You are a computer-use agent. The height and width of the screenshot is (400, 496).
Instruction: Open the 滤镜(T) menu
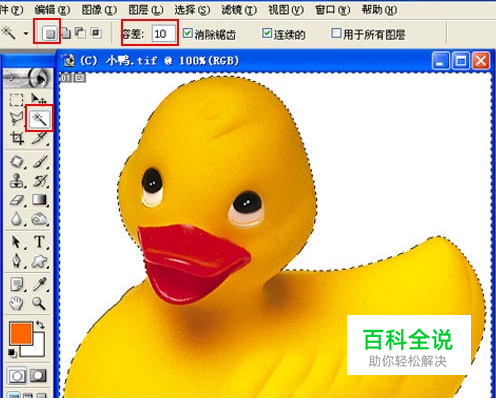coord(239,10)
